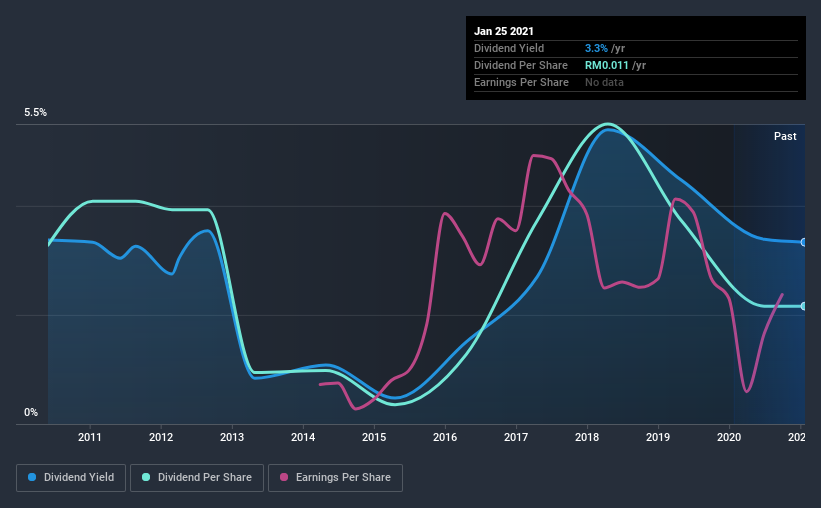Select the Dividend Per Share endpoint marker
Screen dimensions: 821x508
click(x=803, y=306)
